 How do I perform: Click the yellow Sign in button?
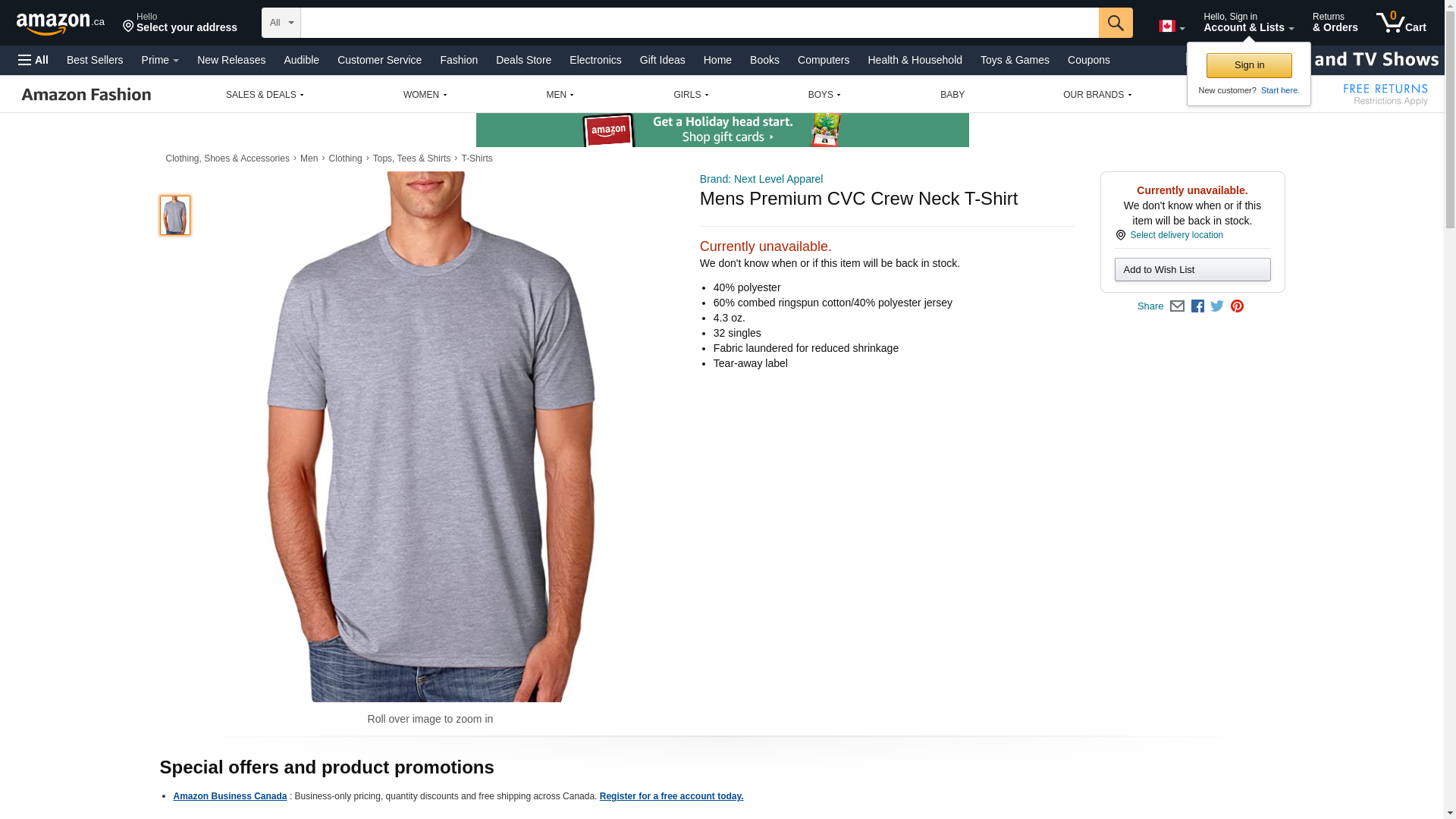1249,65
